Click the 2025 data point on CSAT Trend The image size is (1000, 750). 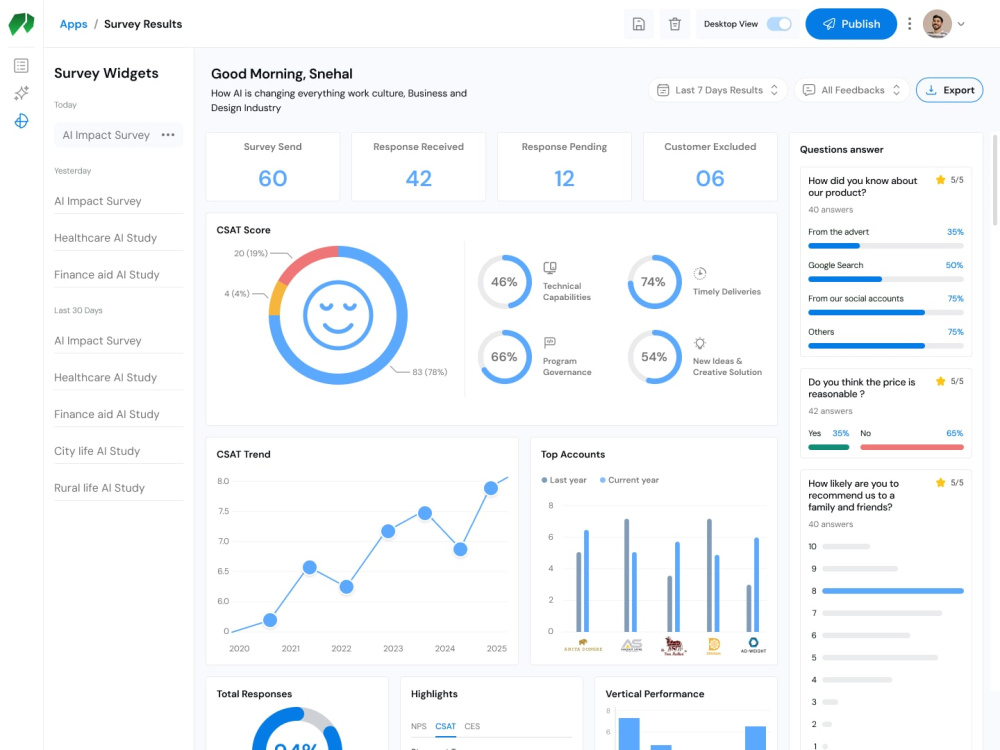click(x=490, y=489)
